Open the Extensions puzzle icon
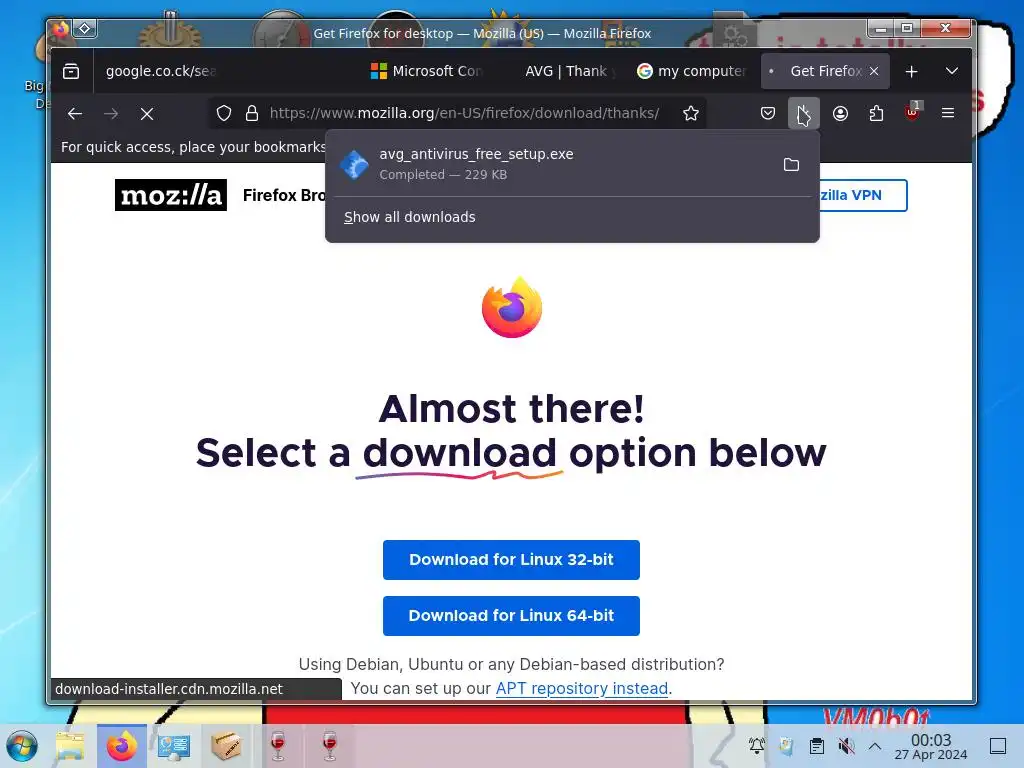 coord(876,114)
